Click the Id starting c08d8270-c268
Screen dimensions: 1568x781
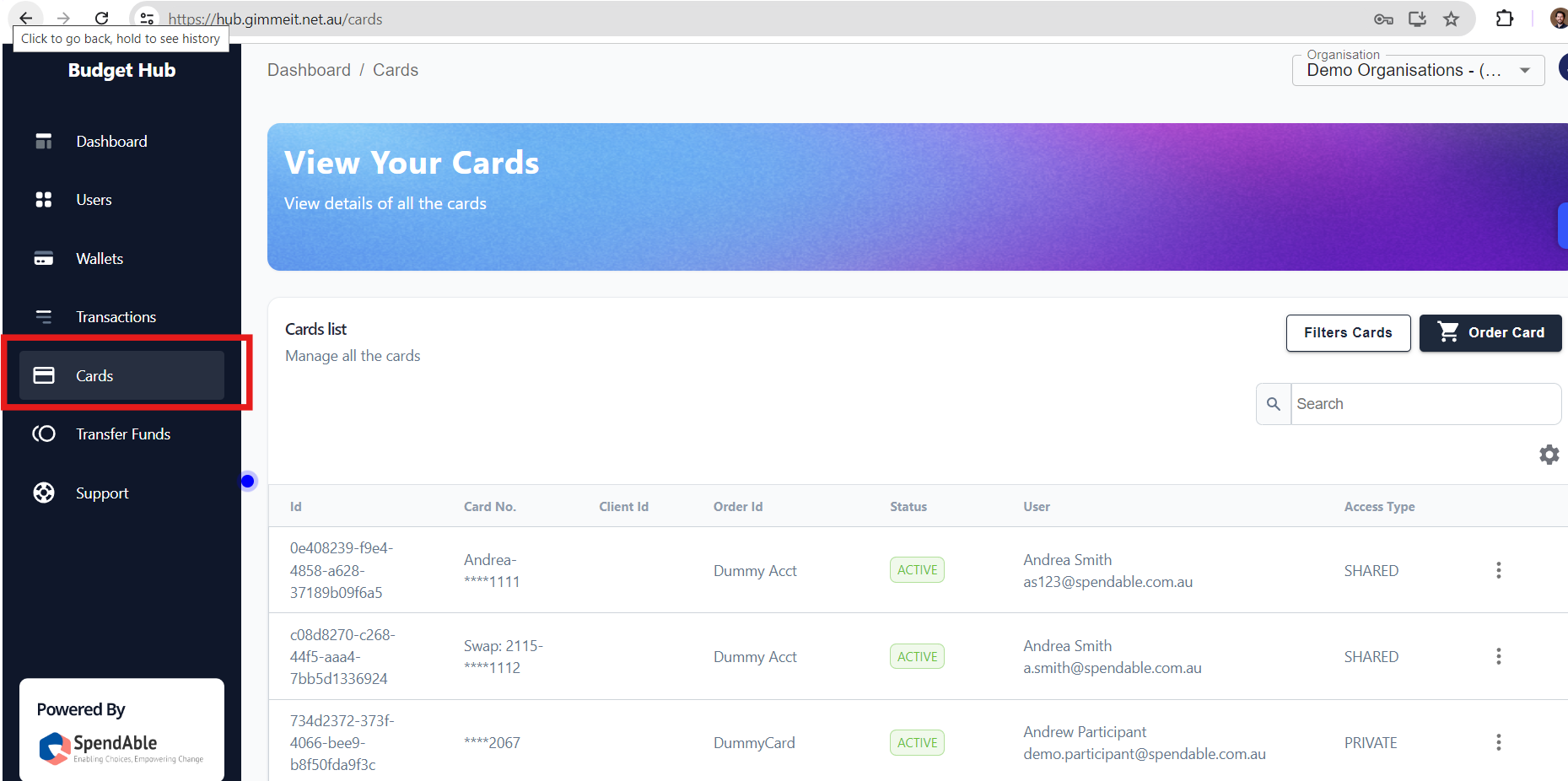[x=342, y=656]
